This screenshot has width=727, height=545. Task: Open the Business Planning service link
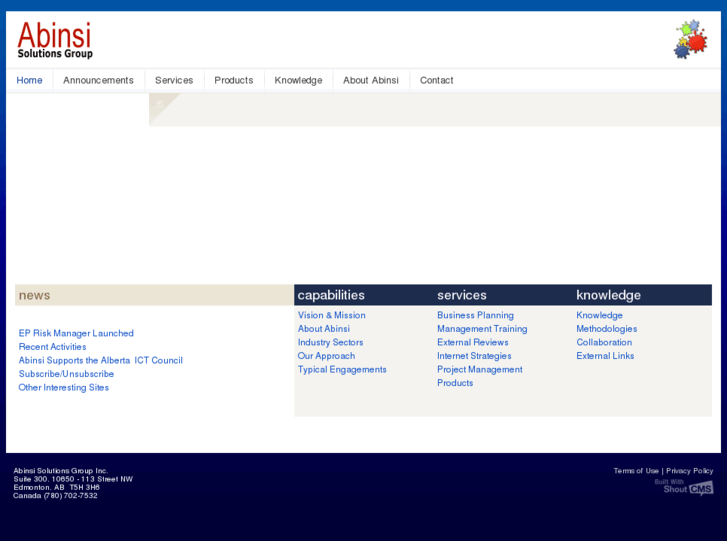click(475, 315)
